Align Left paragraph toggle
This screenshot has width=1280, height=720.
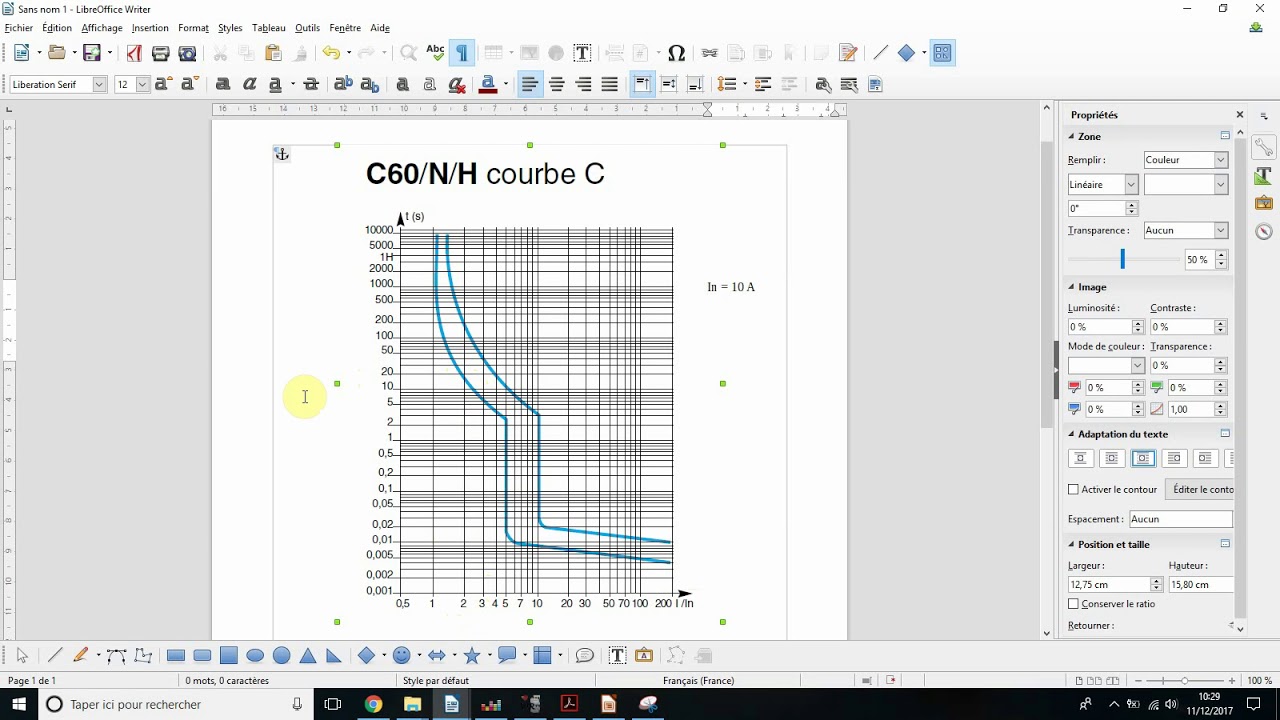530,85
